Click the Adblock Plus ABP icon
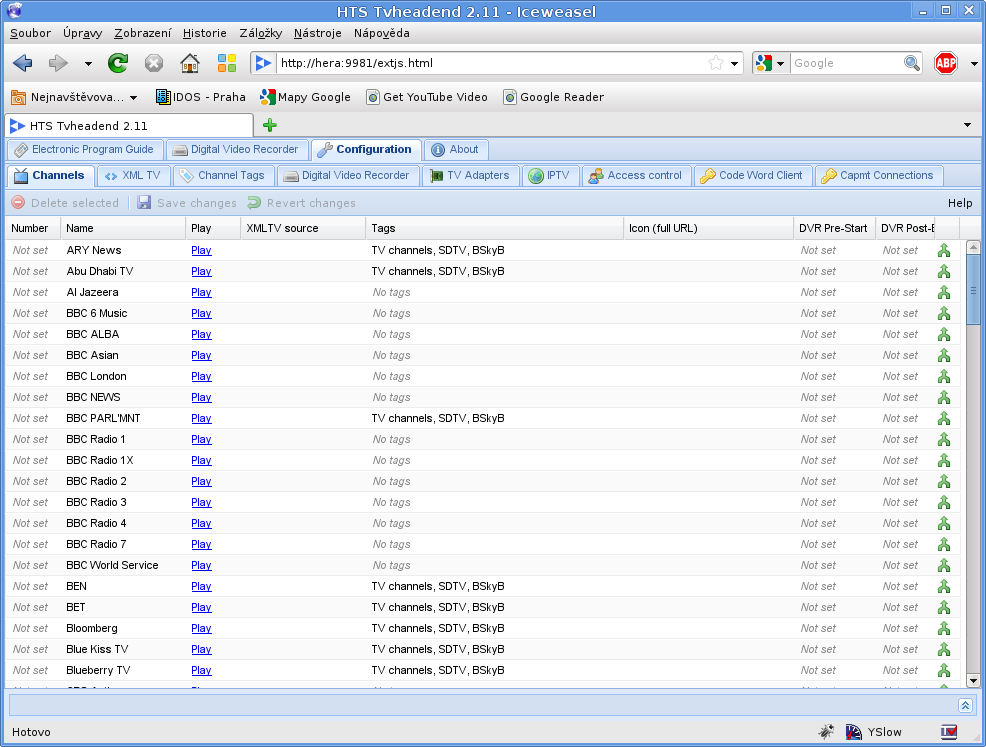The width and height of the screenshot is (986, 747). click(x=946, y=63)
